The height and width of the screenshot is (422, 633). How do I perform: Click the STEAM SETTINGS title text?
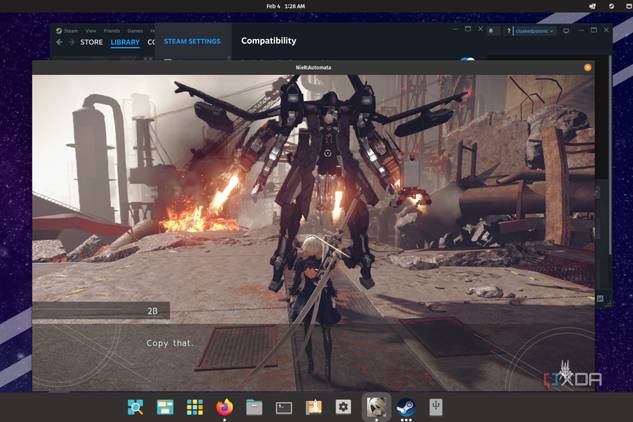point(192,41)
